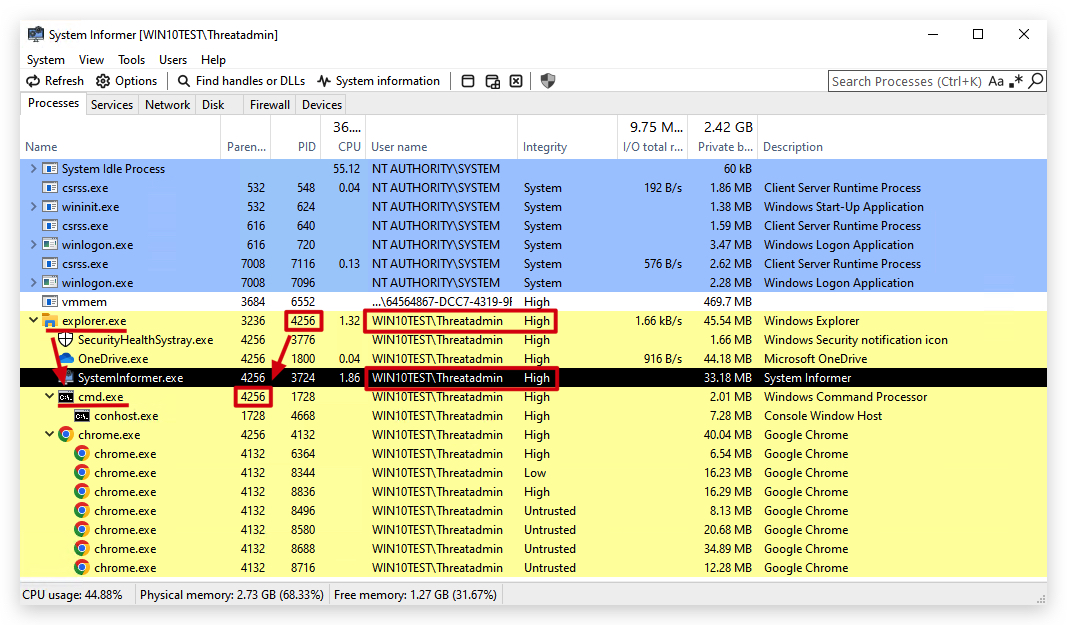Select the SystemInformer.exe process row

534,377
